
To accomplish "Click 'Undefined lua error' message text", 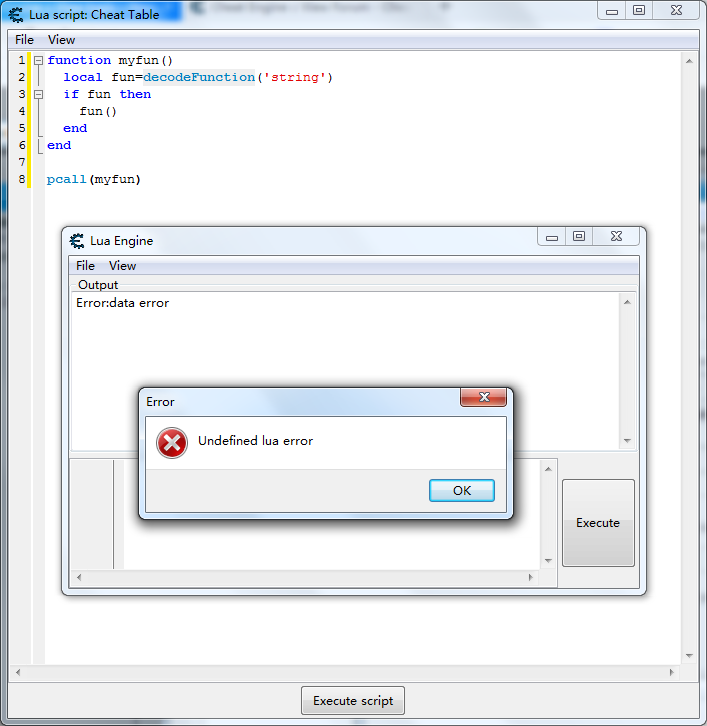I will tap(255, 441).
